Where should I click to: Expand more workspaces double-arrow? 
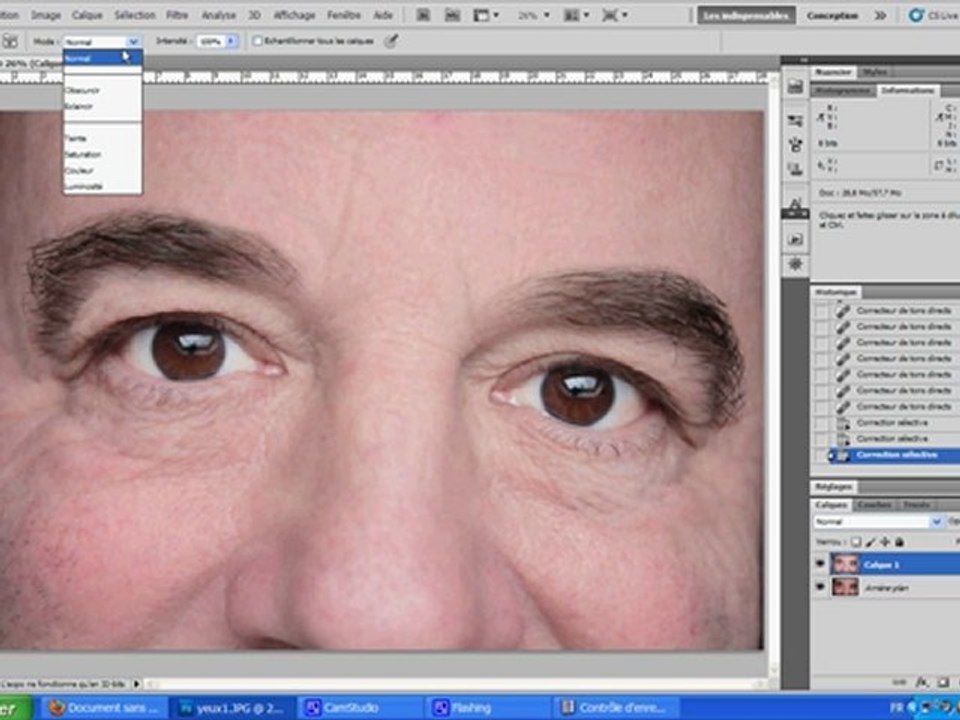coord(880,15)
